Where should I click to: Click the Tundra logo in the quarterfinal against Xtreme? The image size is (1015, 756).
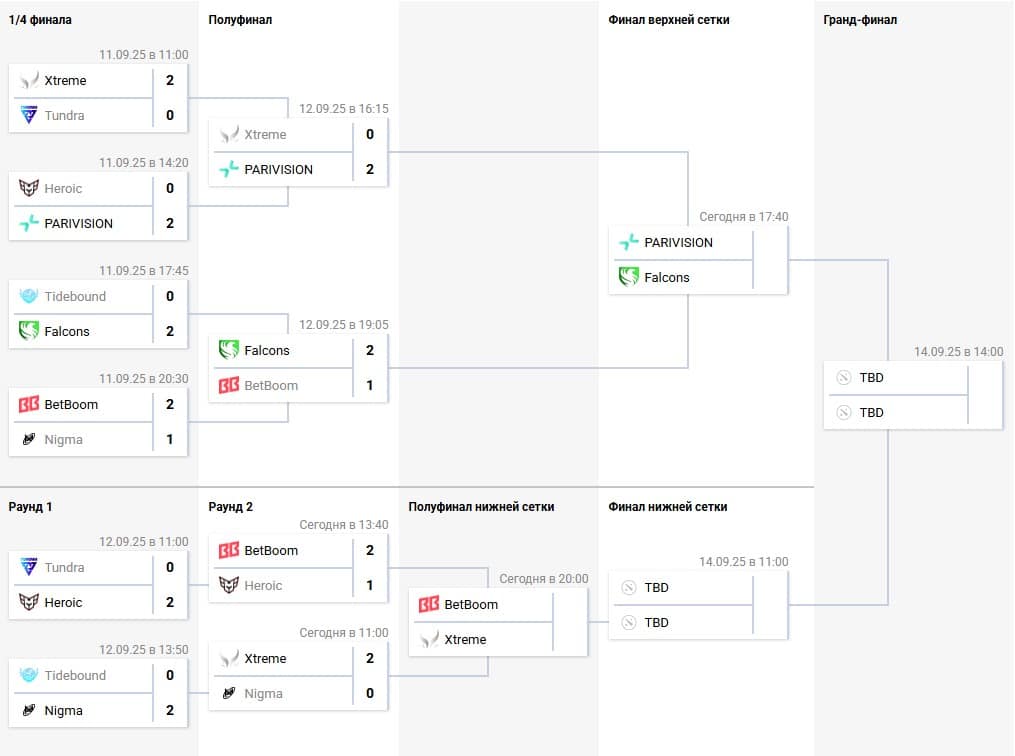point(29,116)
